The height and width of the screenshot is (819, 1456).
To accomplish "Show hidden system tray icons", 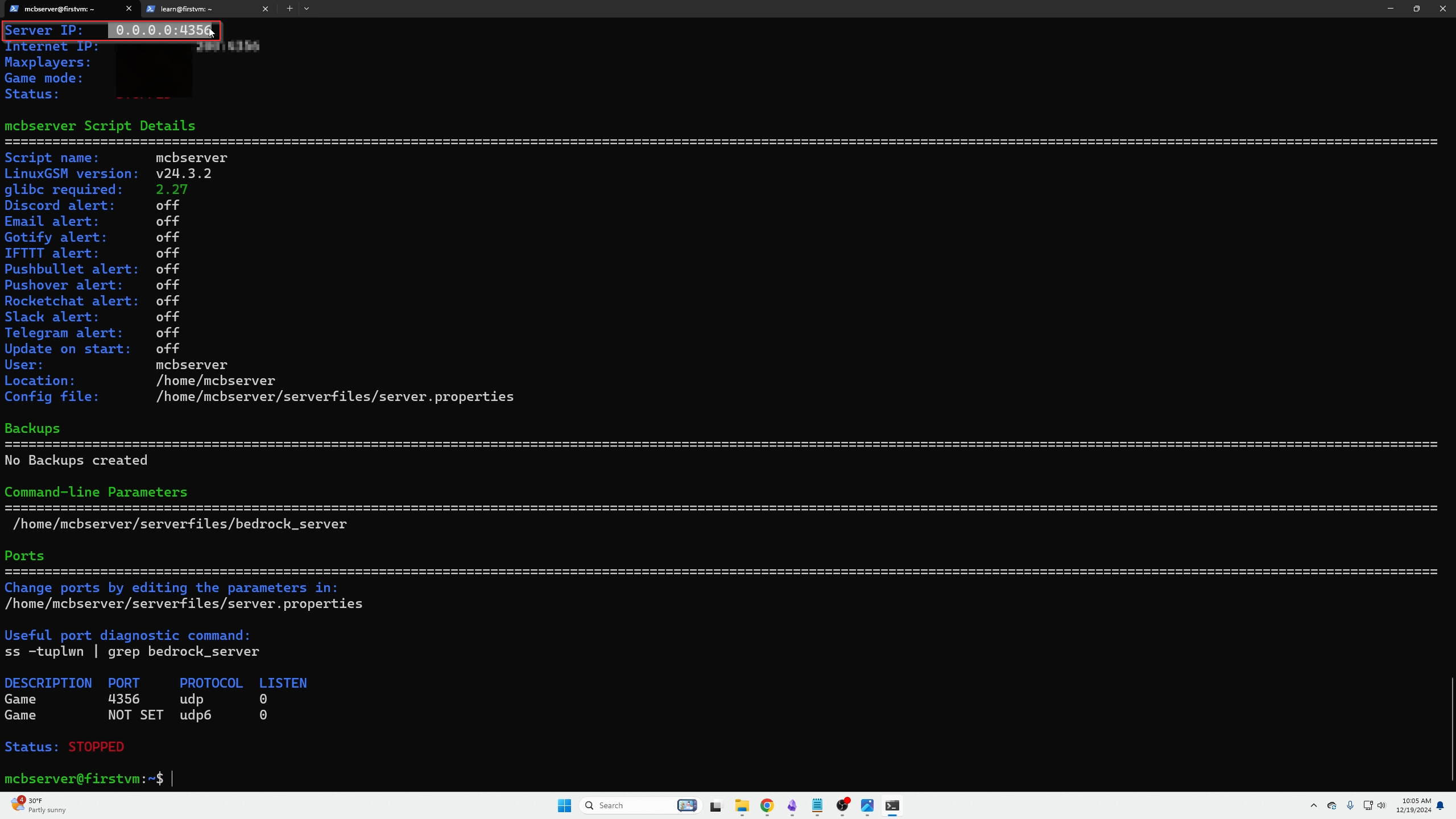I will tap(1313, 805).
